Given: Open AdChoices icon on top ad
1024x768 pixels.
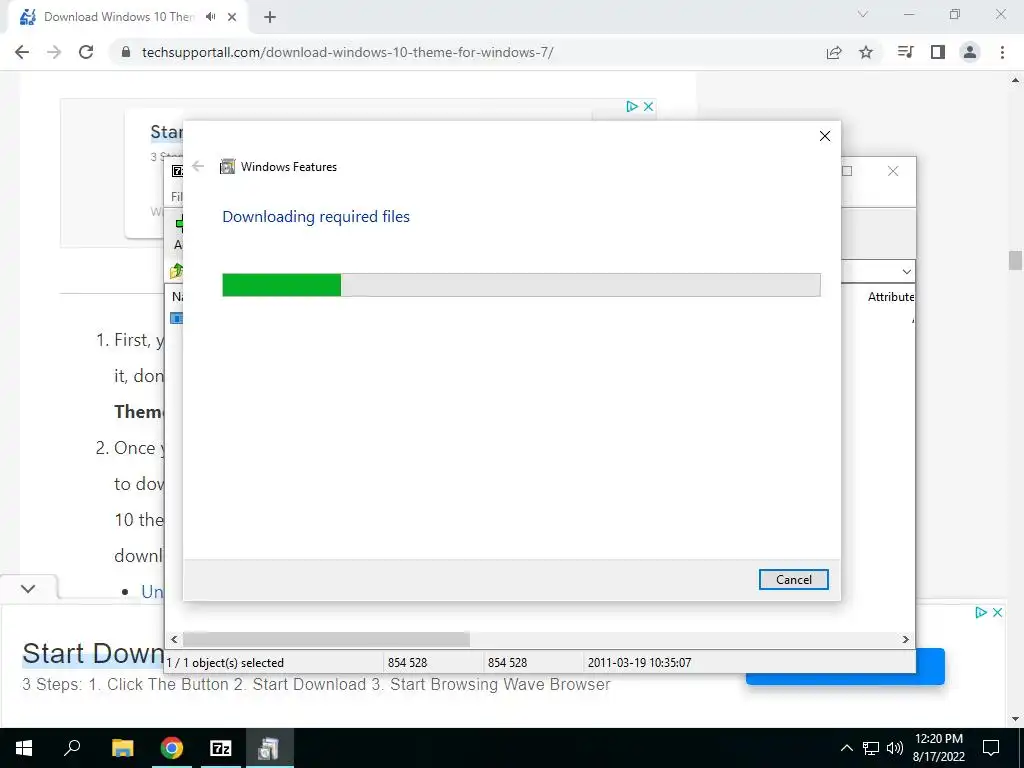Looking at the screenshot, I should 632,106.
